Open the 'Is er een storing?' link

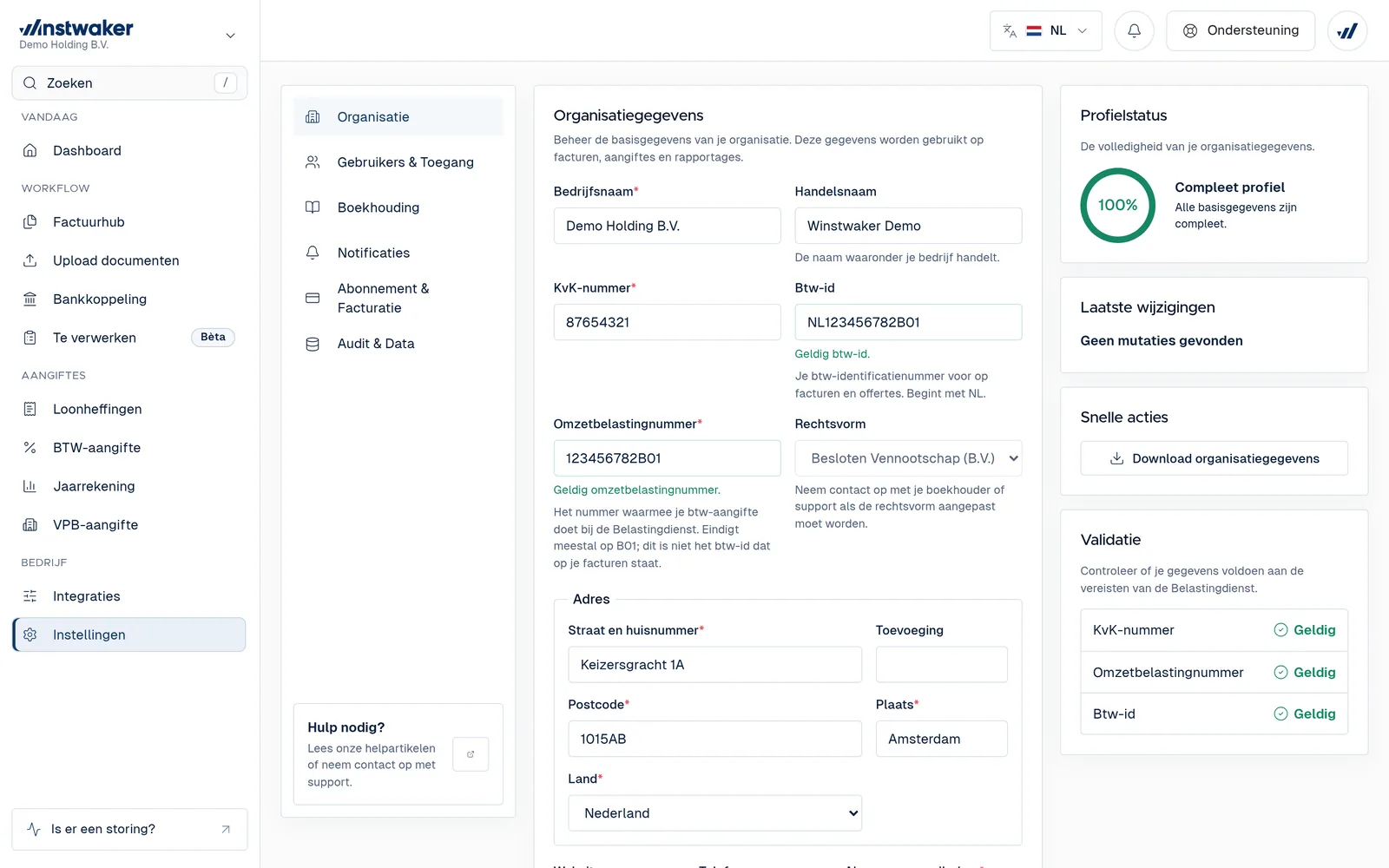pos(129,829)
